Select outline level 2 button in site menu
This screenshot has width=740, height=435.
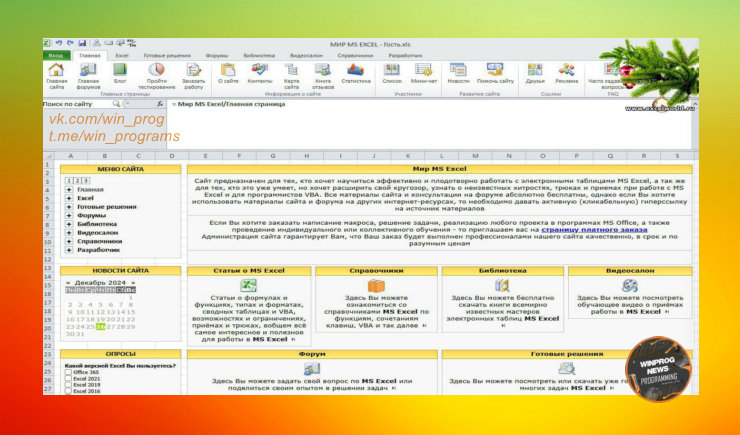tap(77, 181)
